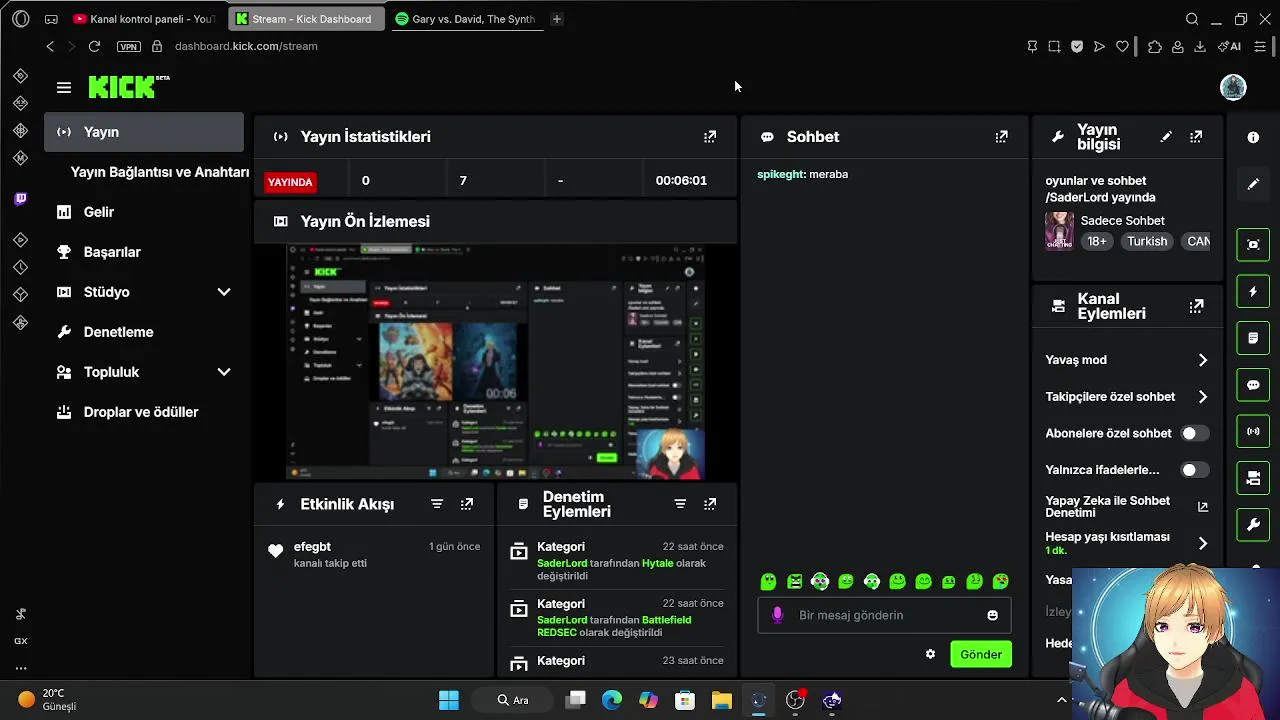The width and height of the screenshot is (1280, 720).
Task: Click the info icon in right rail
Action: pyautogui.click(x=1253, y=137)
